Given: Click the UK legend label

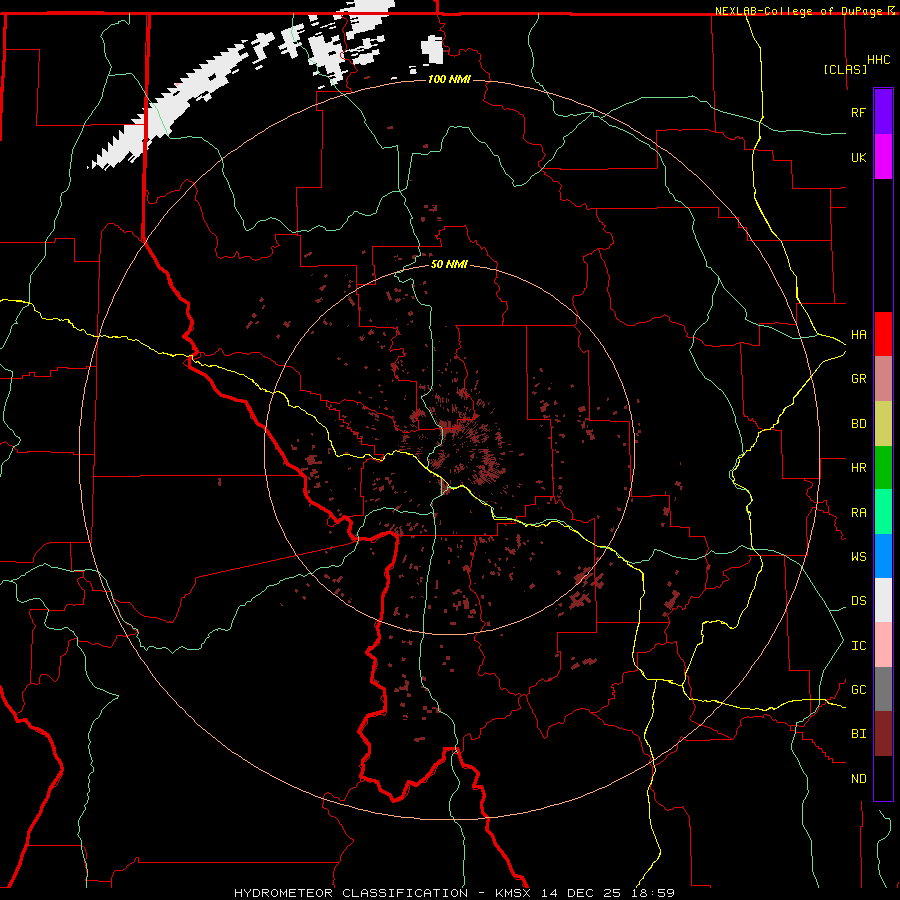Looking at the screenshot, I should (x=859, y=157).
